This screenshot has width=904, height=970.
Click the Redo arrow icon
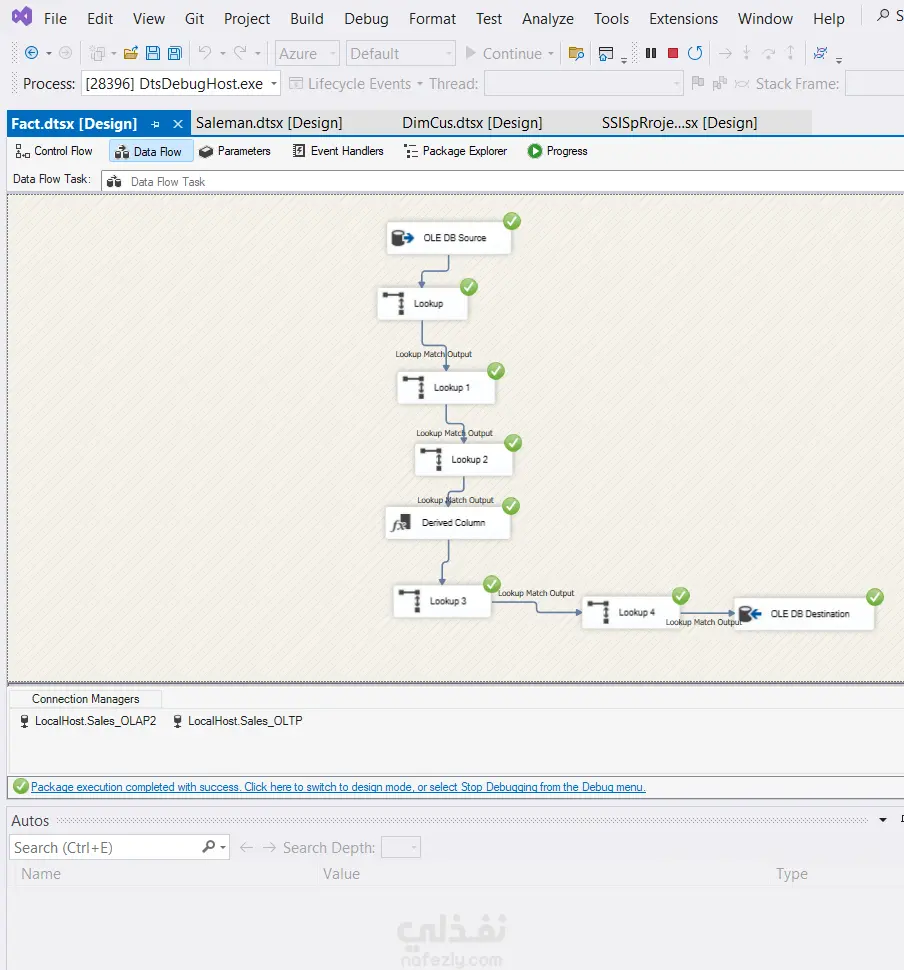point(240,53)
